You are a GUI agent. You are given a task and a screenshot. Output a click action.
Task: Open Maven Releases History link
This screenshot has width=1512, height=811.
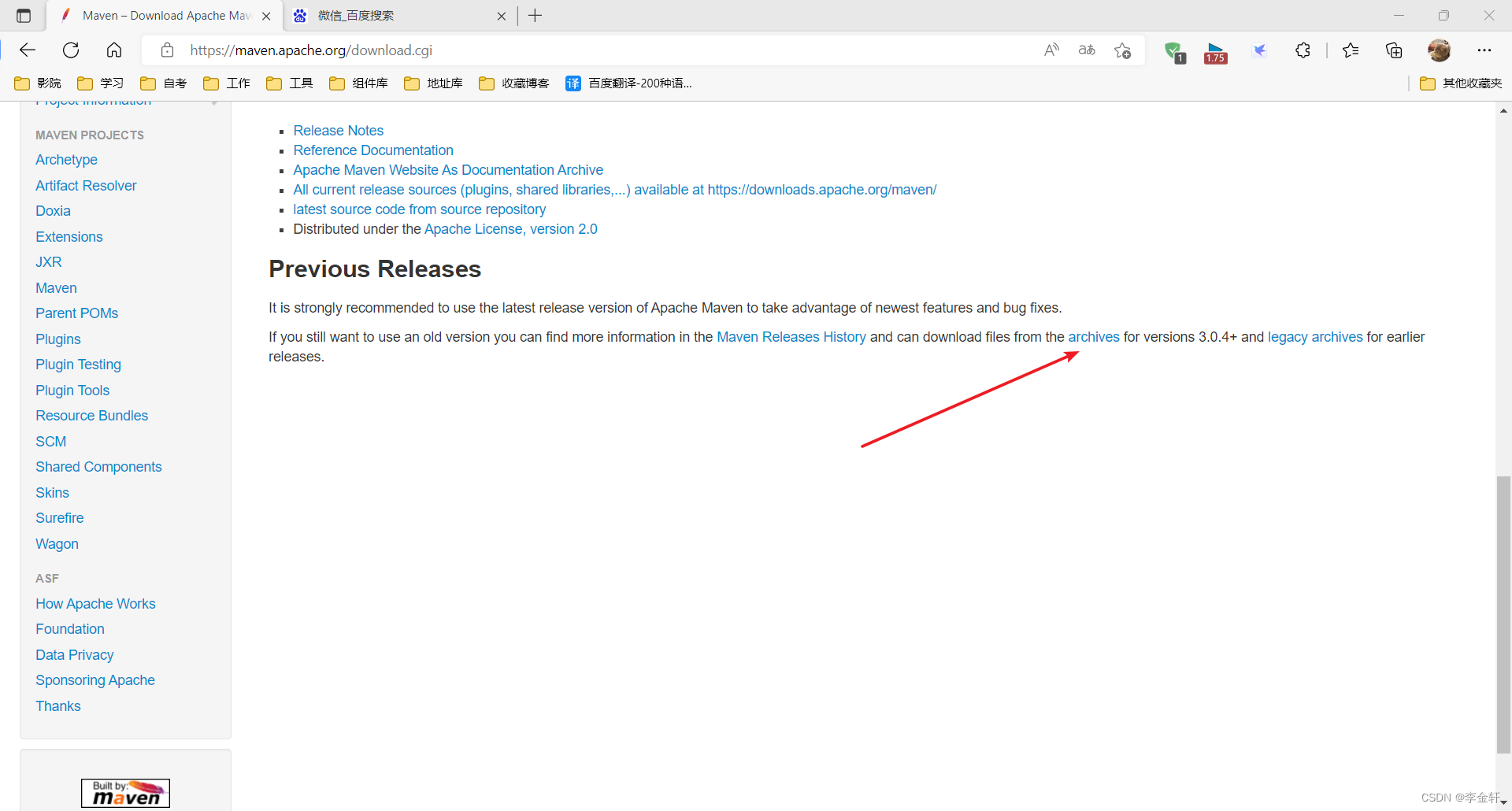pos(791,337)
